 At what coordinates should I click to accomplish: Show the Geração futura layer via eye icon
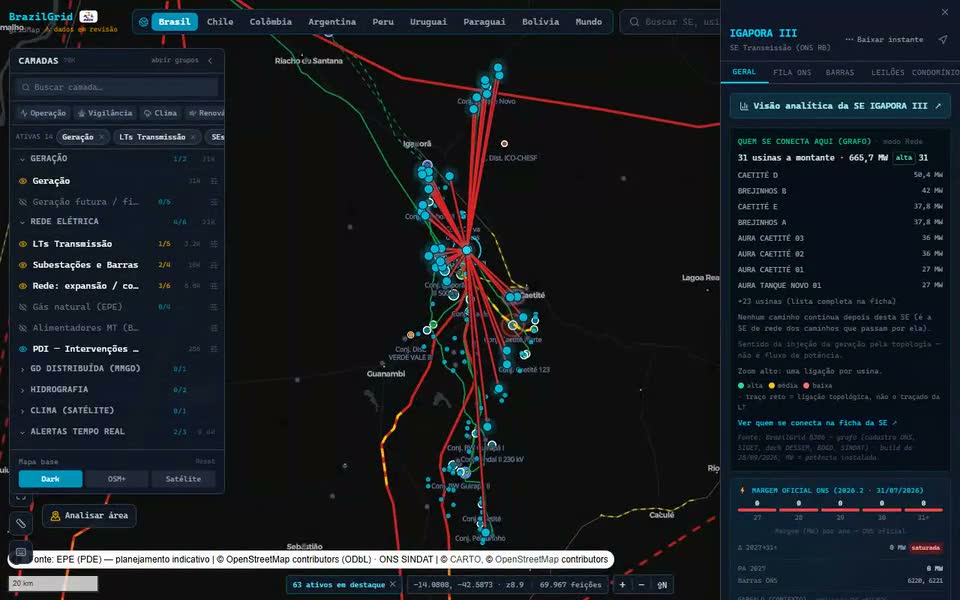pos(23,202)
